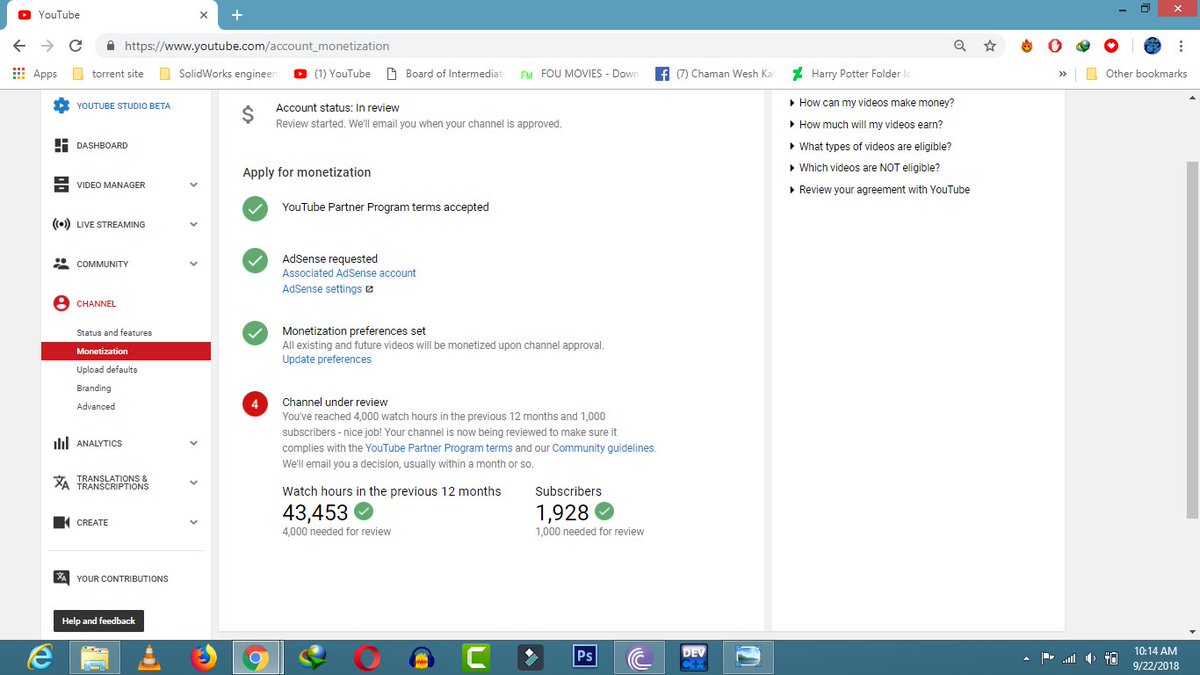
Task: Click the zoom magnifier icon in address bar
Action: (x=960, y=46)
